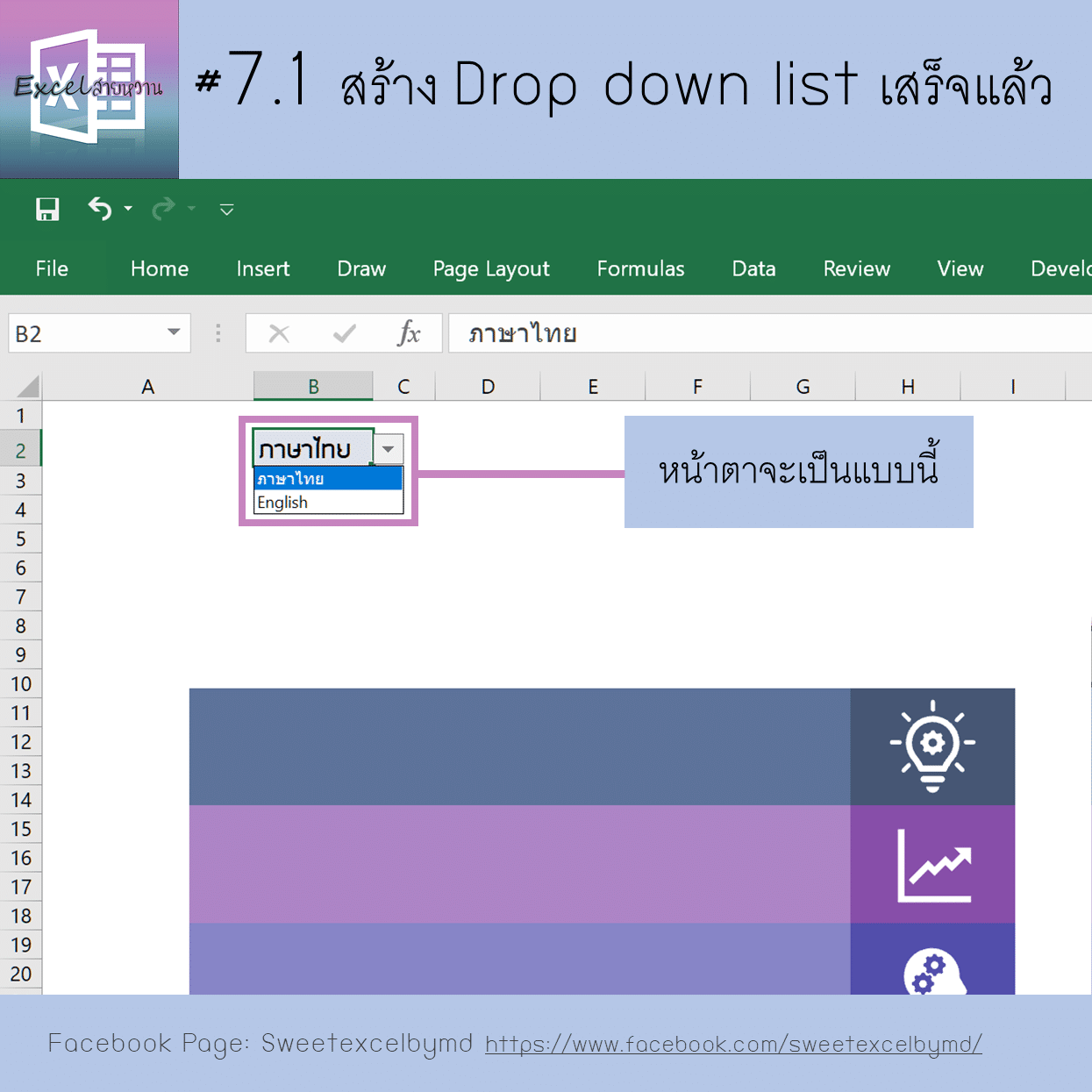Select column D header
This screenshot has width=1092, height=1092.
(x=488, y=387)
